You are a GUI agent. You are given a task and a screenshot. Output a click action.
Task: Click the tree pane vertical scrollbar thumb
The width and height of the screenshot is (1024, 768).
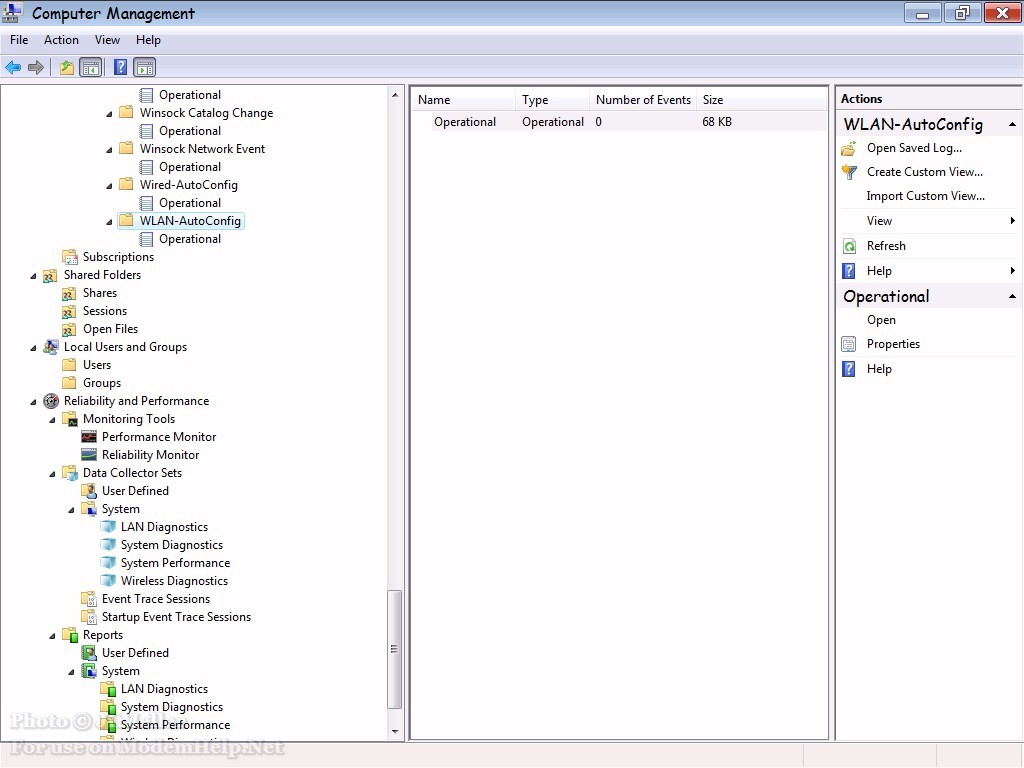tap(394, 649)
